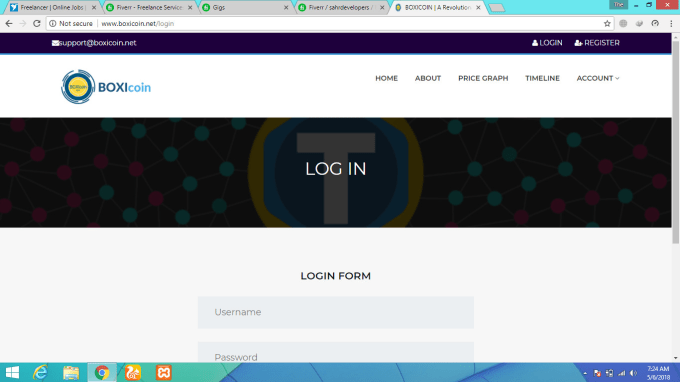Image resolution: width=680 pixels, height=382 pixels.
Task: Open the Windows Start button
Action: pos(12,372)
